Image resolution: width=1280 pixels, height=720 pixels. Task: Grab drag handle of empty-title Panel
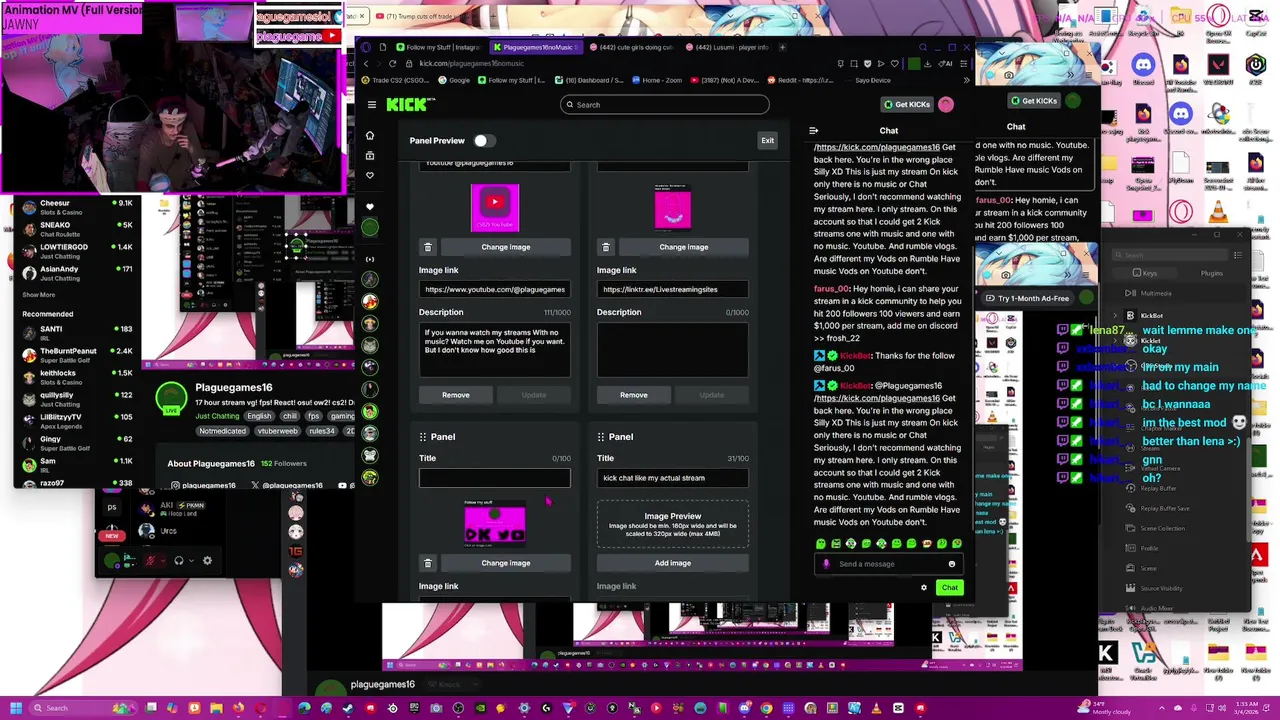point(423,437)
